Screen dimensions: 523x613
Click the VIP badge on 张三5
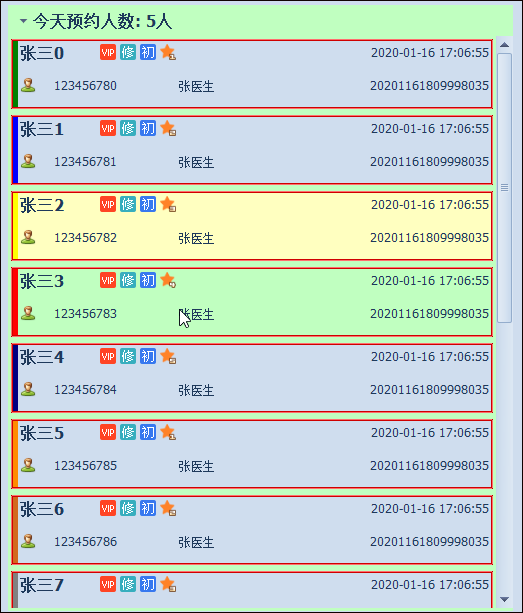[108, 432]
